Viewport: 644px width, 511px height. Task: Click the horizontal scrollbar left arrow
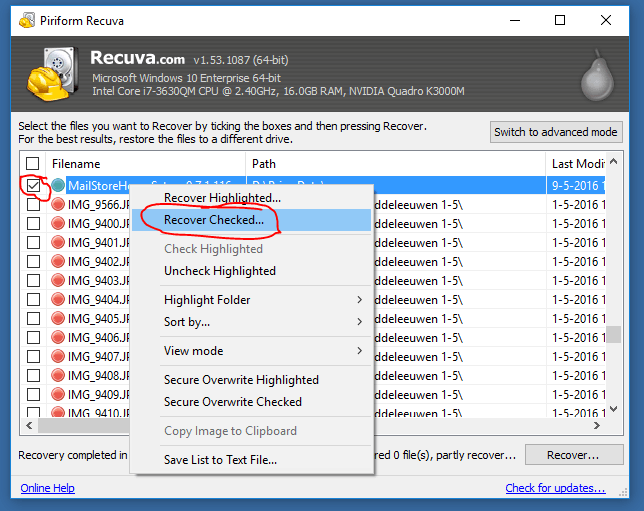click(29, 426)
